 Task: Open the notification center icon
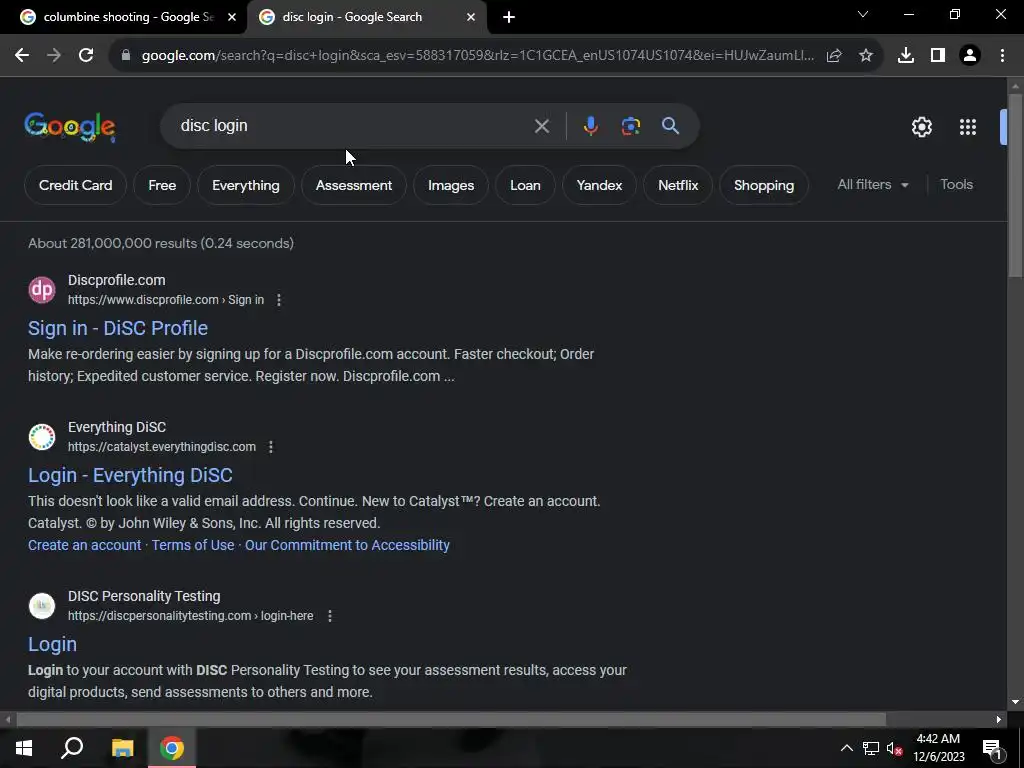tap(992, 750)
